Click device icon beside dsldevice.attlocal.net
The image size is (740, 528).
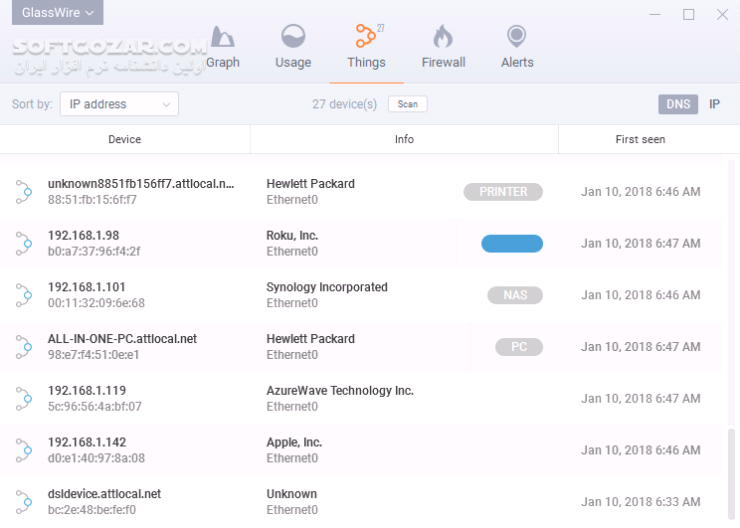pyautogui.click(x=24, y=502)
